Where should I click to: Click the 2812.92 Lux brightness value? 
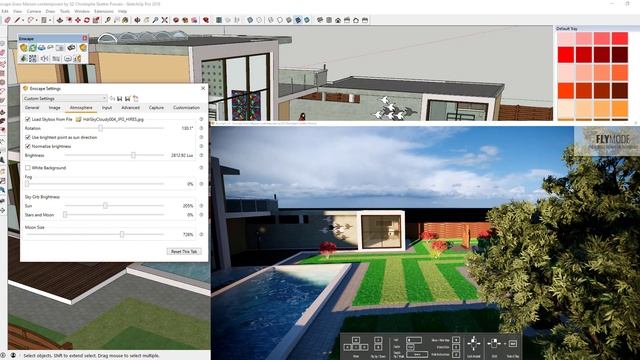182,156
